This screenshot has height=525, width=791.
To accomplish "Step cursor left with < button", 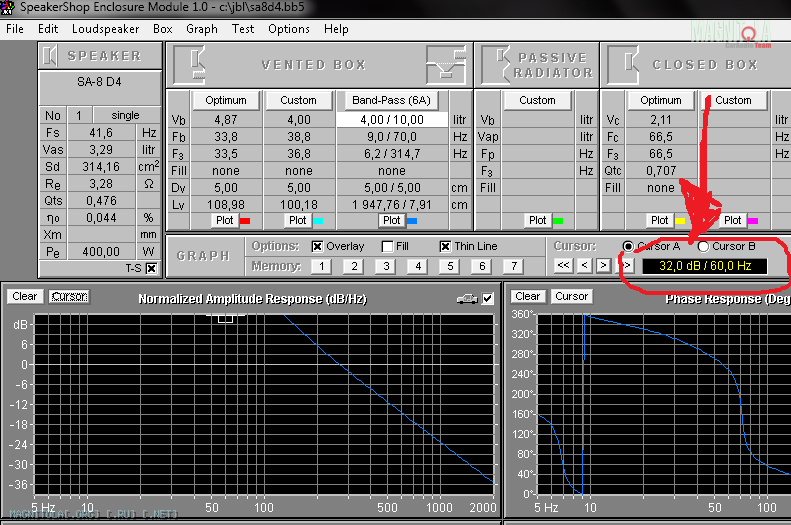I will point(584,265).
